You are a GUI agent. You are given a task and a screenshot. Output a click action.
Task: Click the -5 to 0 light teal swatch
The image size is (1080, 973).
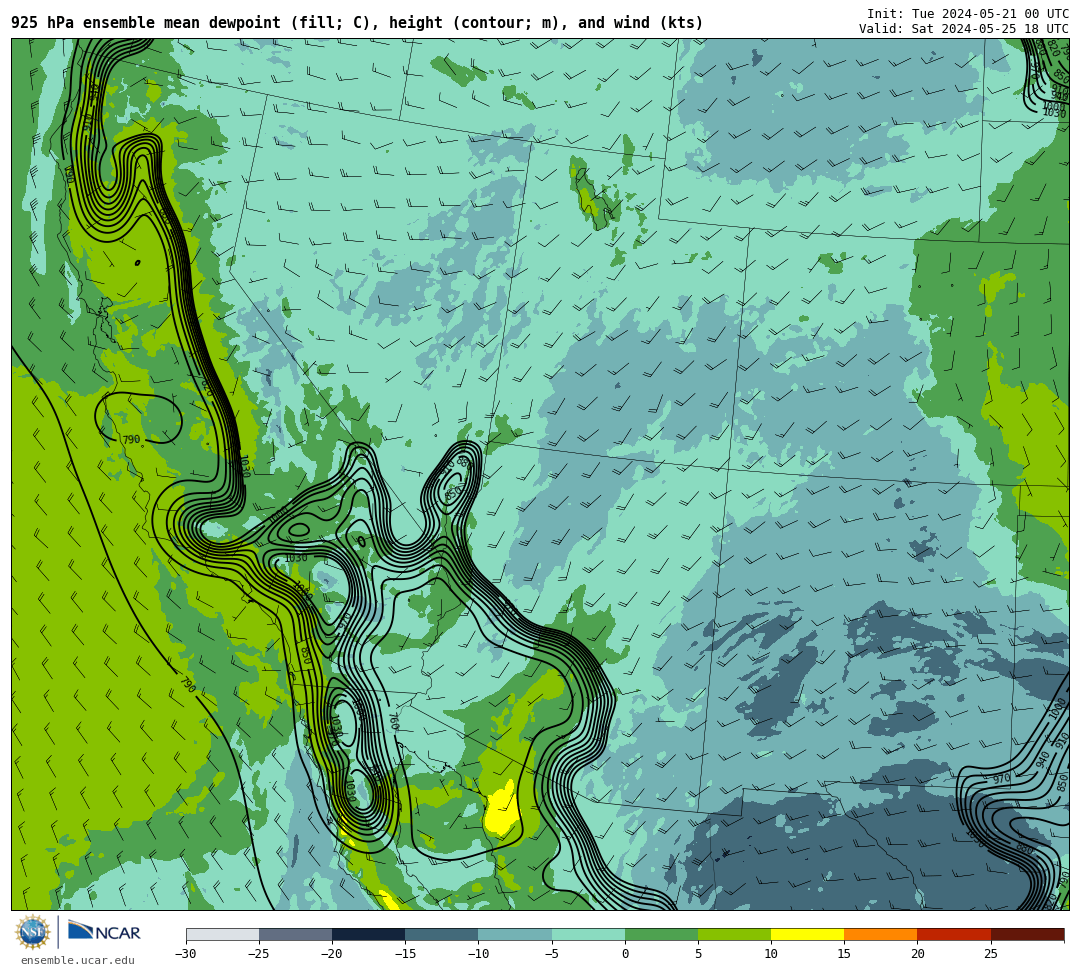pyautogui.click(x=588, y=934)
